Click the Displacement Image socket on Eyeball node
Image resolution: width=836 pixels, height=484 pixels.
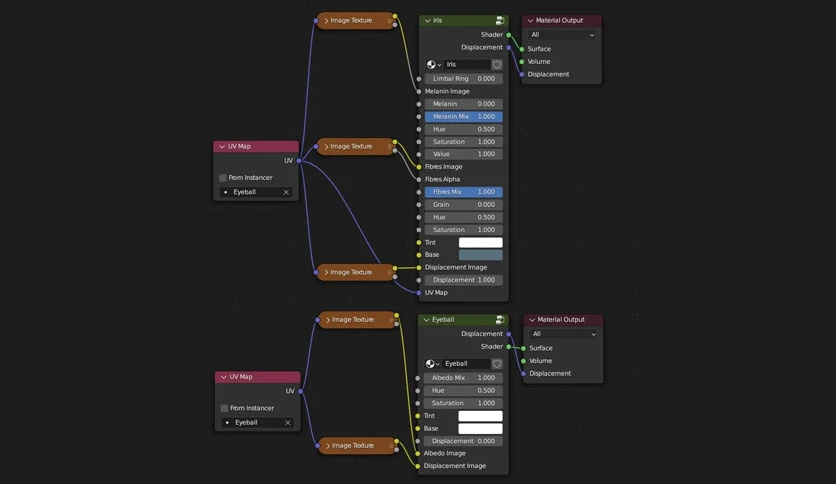click(418, 466)
